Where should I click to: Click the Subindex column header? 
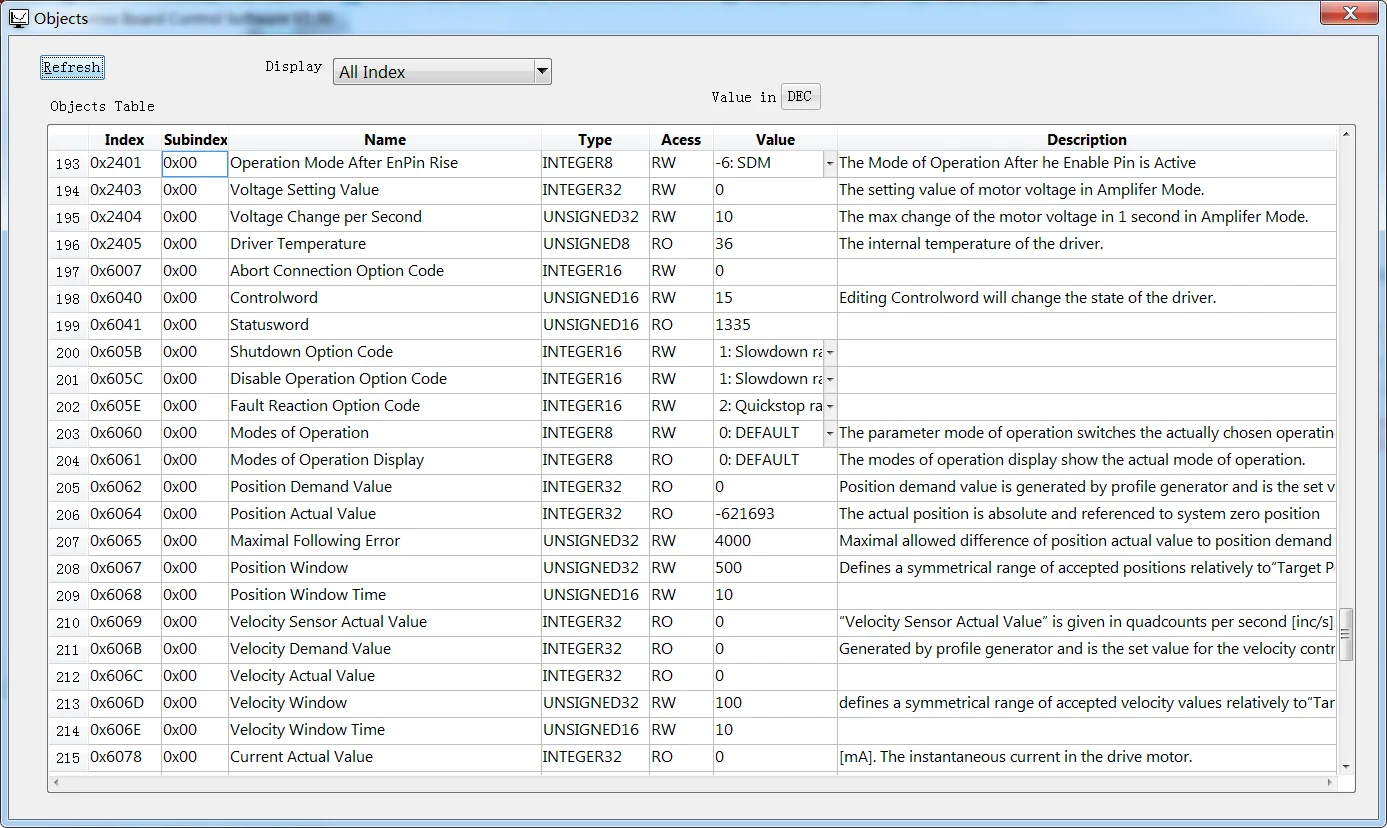pyautogui.click(x=195, y=140)
